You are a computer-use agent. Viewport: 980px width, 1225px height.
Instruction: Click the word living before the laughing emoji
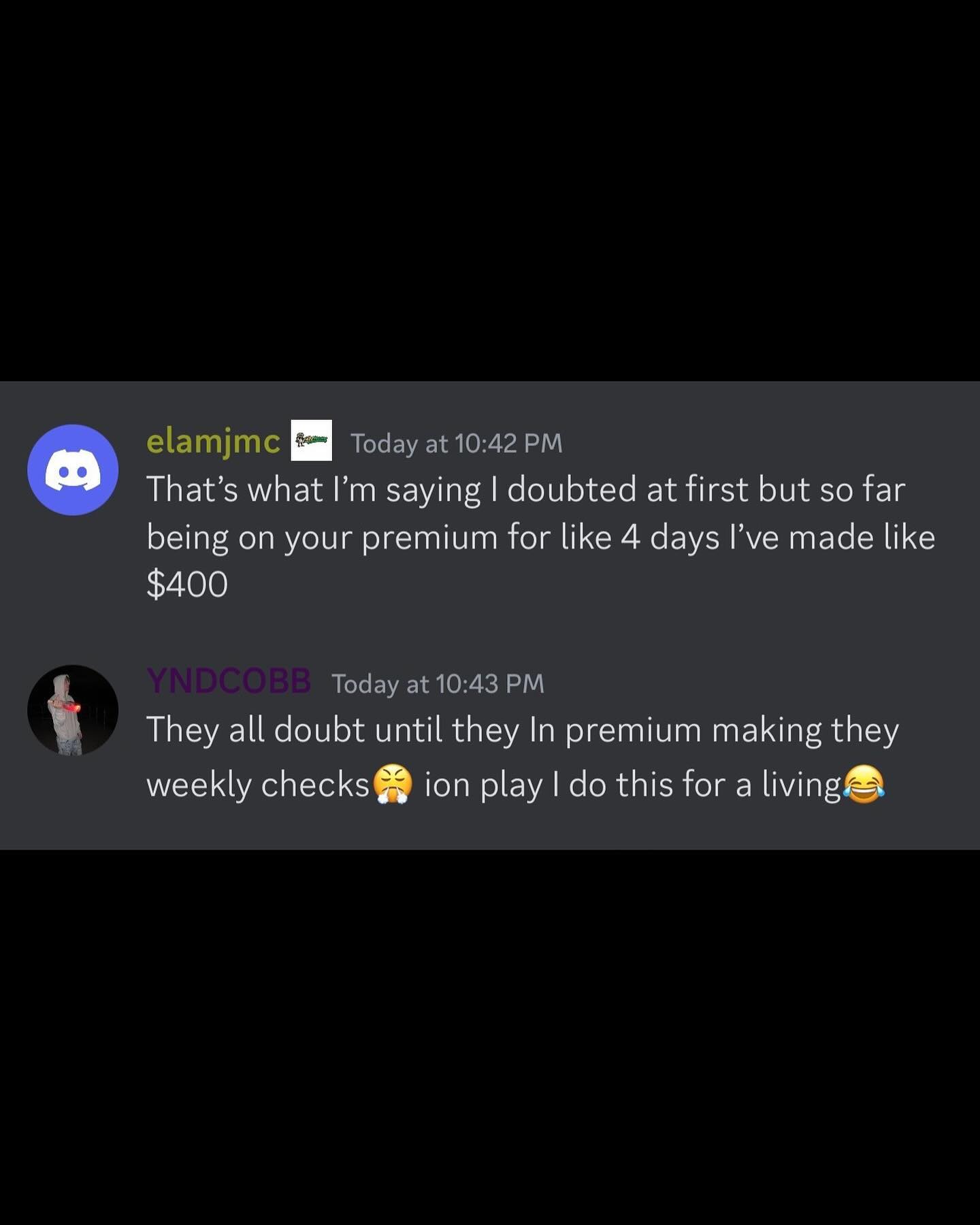coord(802,785)
